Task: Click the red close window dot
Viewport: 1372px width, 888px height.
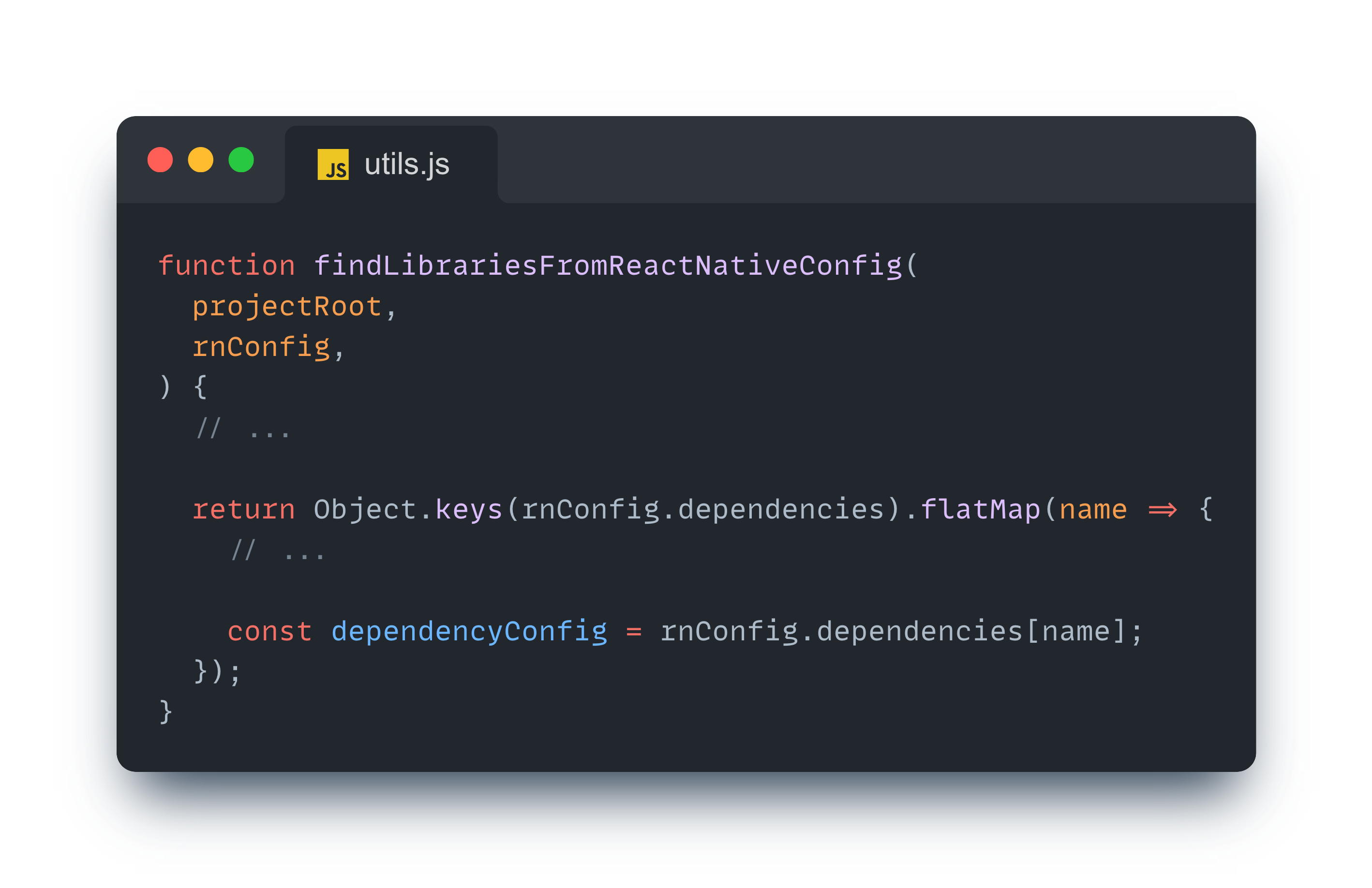Action: pos(160,160)
